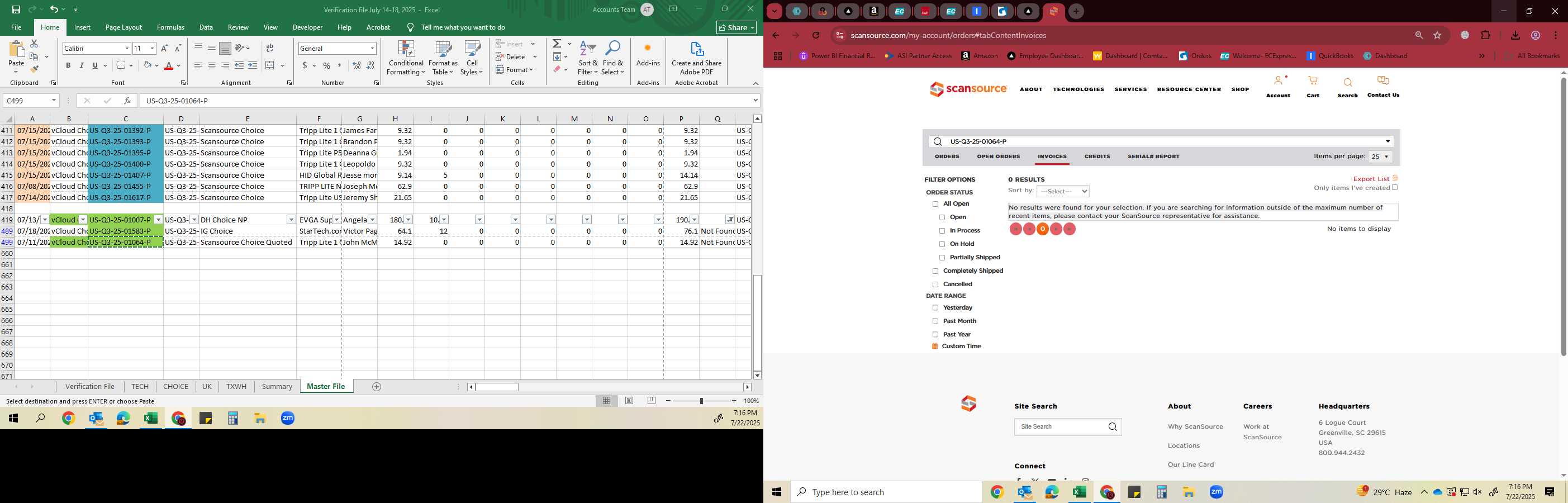1568x503 pixels.
Task: Switch to the Summary sheet tab
Action: click(x=277, y=387)
